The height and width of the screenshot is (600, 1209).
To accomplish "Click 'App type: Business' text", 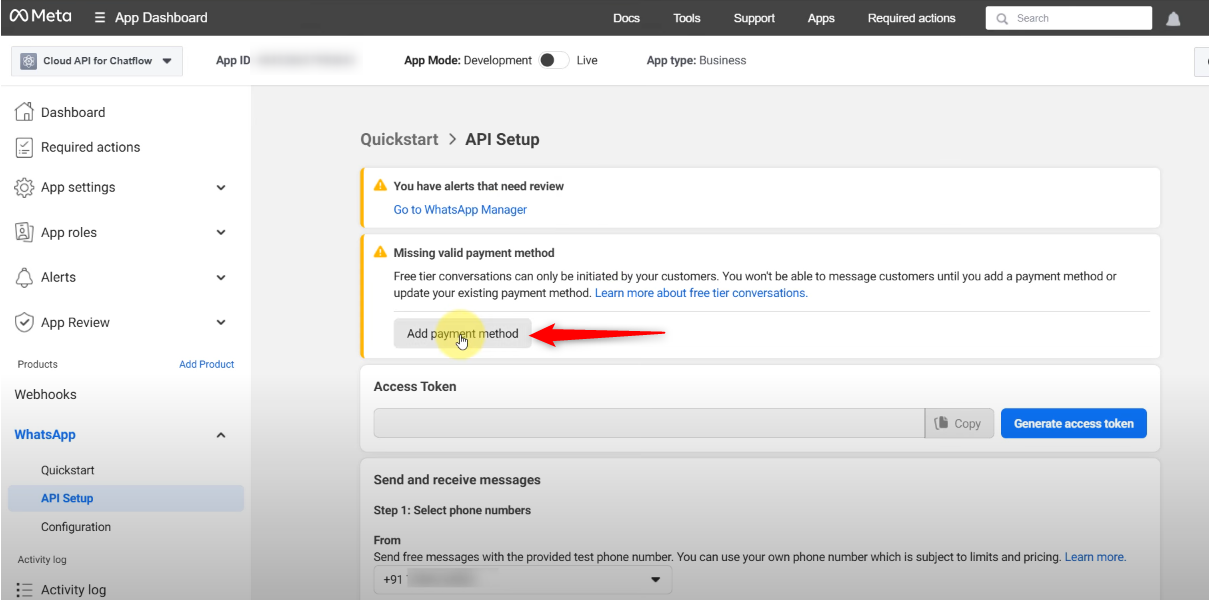I will coord(696,60).
